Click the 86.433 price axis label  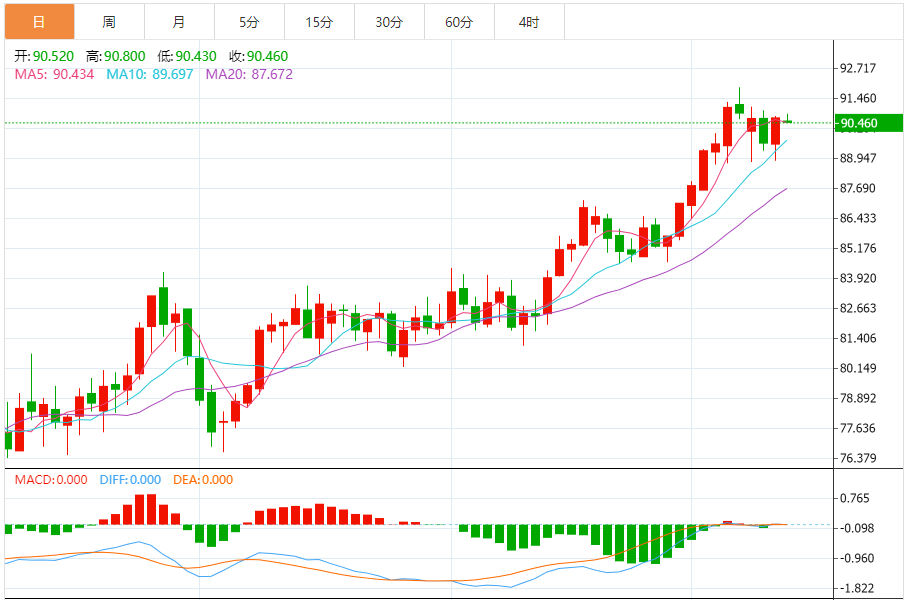coord(858,218)
